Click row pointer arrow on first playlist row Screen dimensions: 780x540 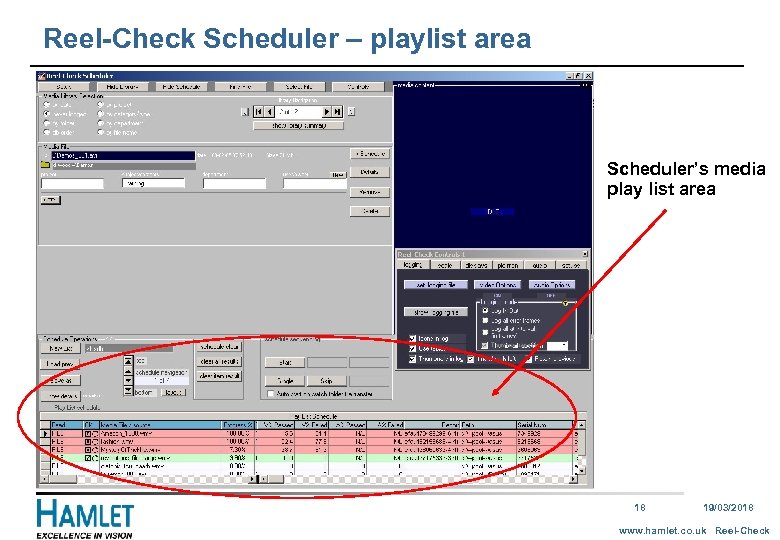coord(45,434)
